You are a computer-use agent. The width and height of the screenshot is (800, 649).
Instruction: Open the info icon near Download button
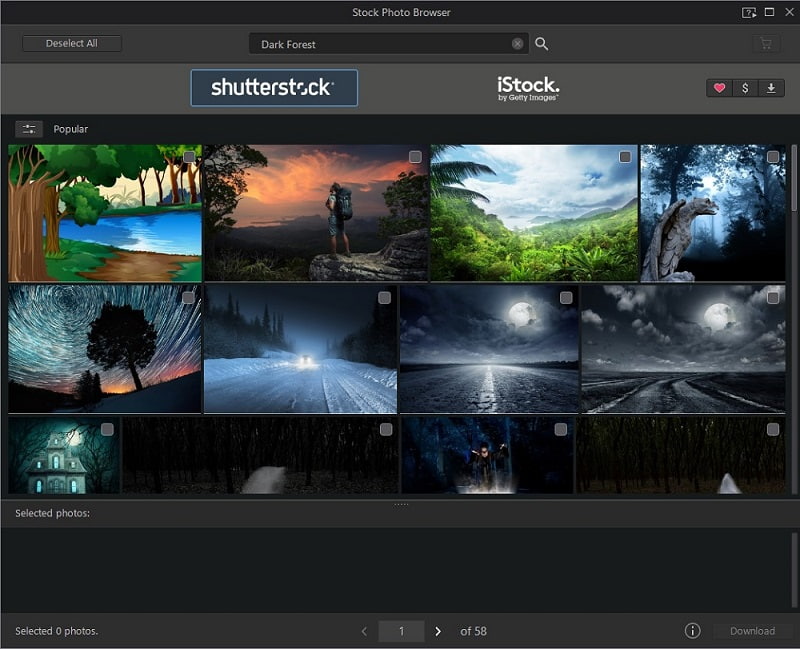click(x=691, y=631)
